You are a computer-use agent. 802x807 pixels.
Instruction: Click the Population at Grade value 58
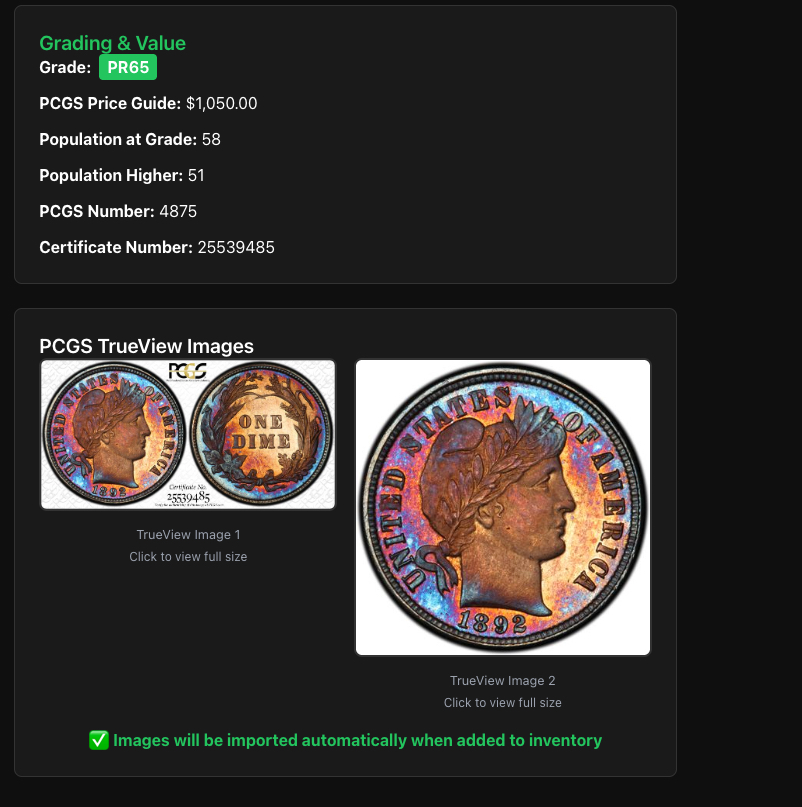pyautogui.click(x=211, y=139)
